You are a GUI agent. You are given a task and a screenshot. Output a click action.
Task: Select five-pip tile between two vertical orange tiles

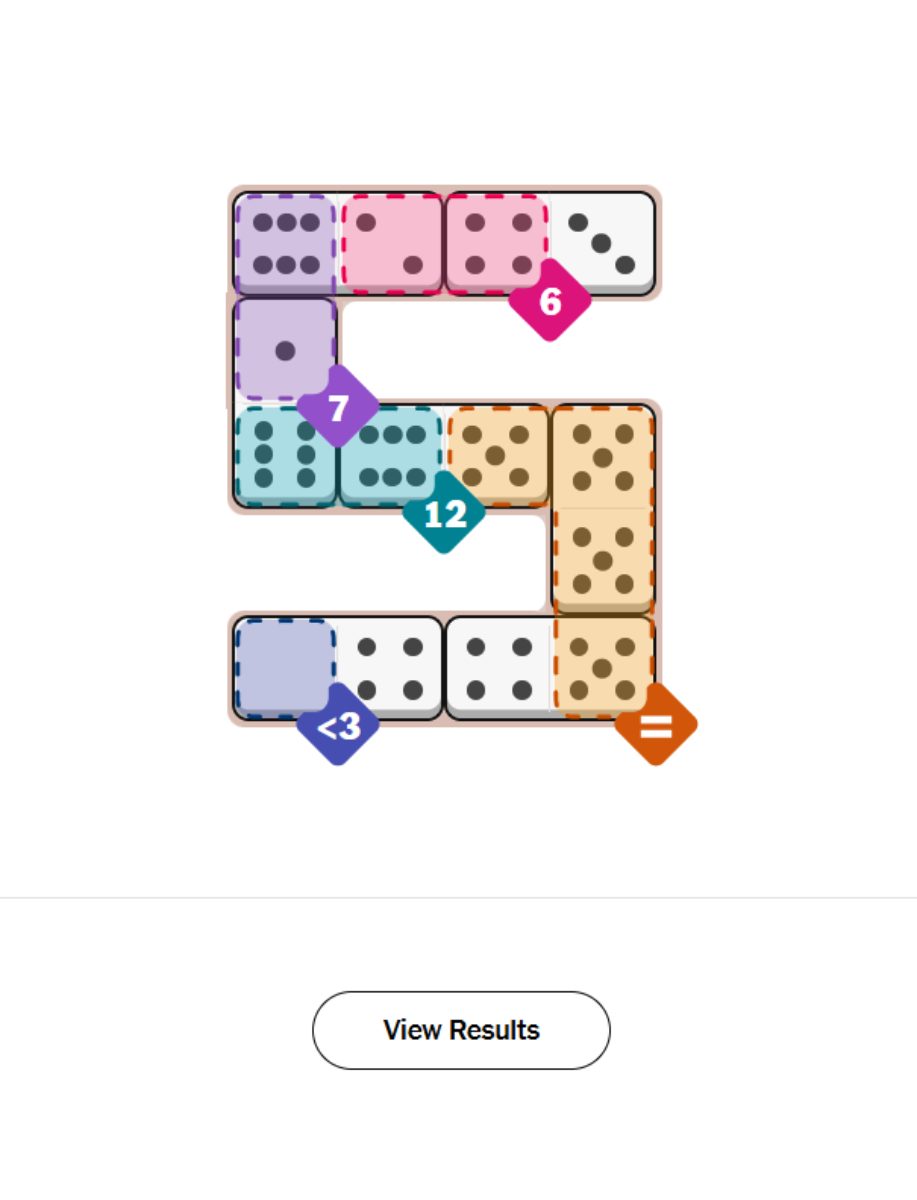click(603, 560)
